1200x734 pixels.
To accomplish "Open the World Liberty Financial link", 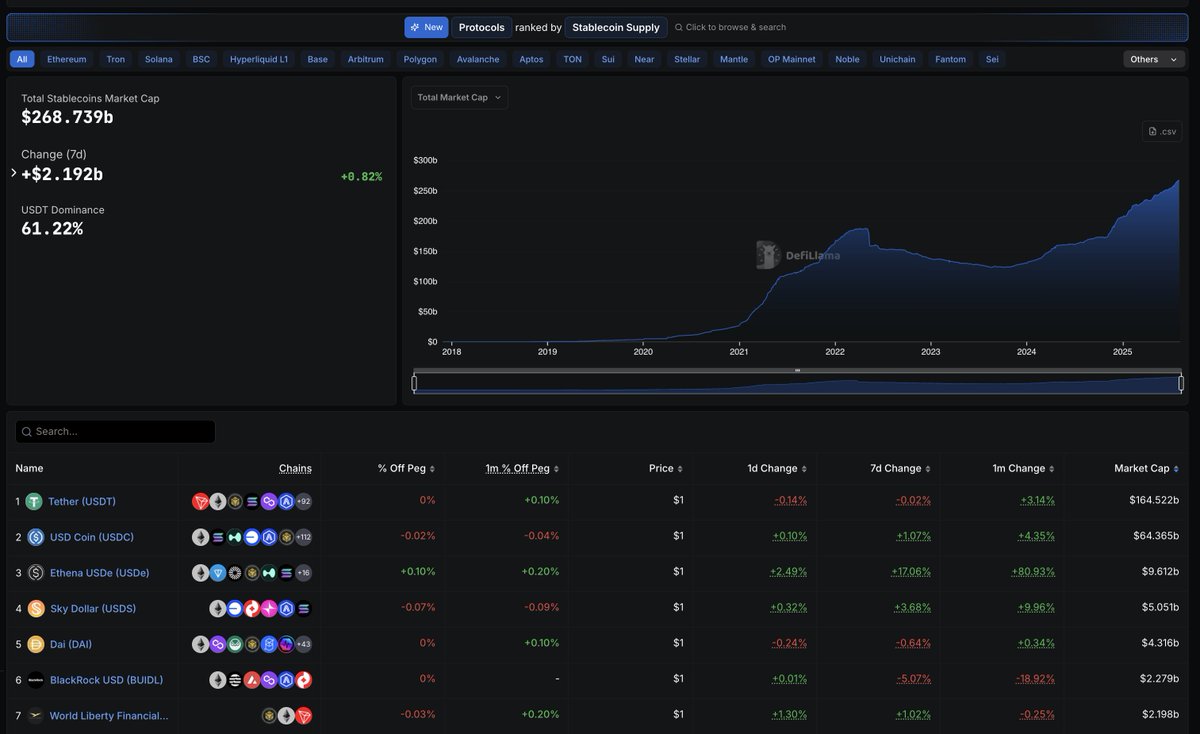I will 109,715.
